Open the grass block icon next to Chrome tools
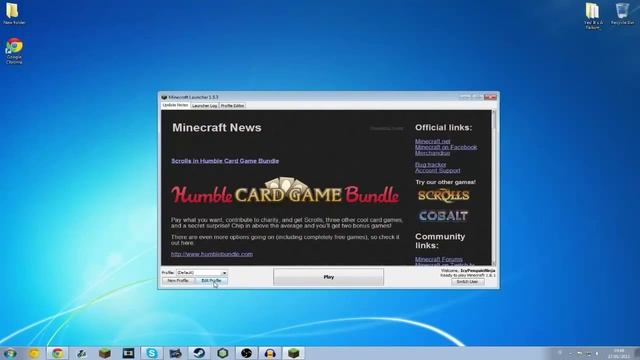This screenshot has width=640, height=360. click(x=104, y=353)
